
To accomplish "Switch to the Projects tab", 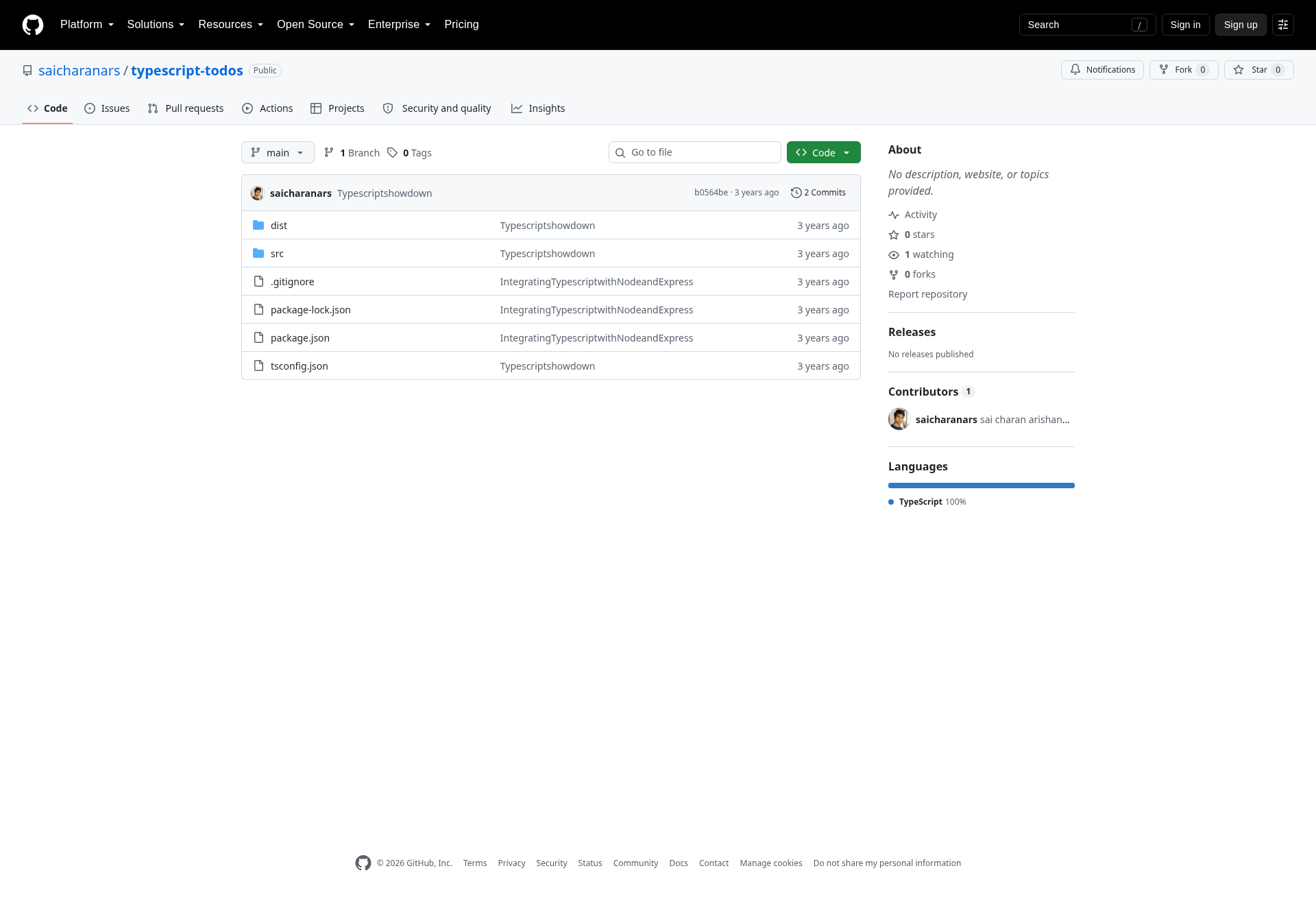I will (337, 108).
